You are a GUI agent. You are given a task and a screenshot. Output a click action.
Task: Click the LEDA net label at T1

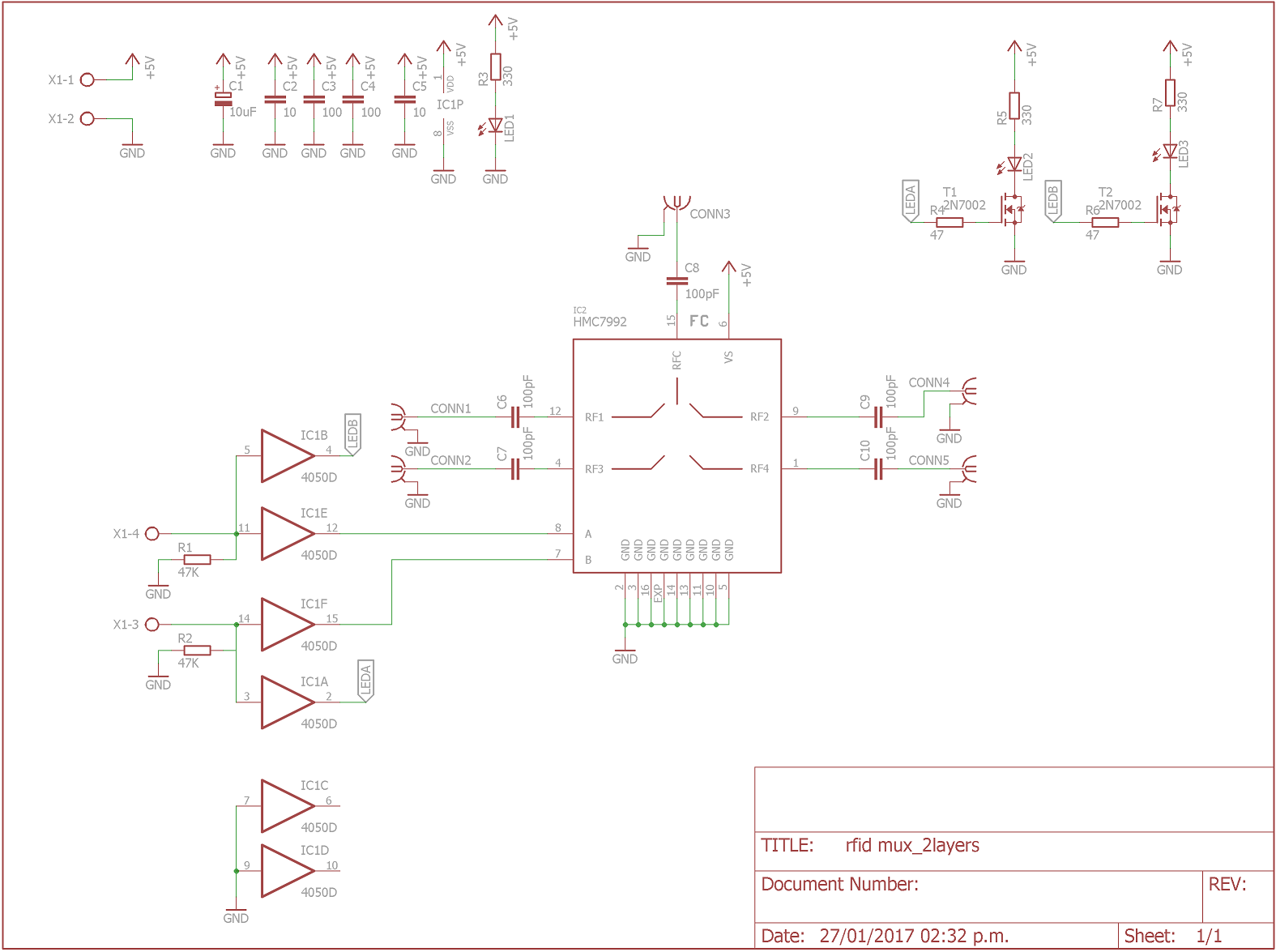910,201
